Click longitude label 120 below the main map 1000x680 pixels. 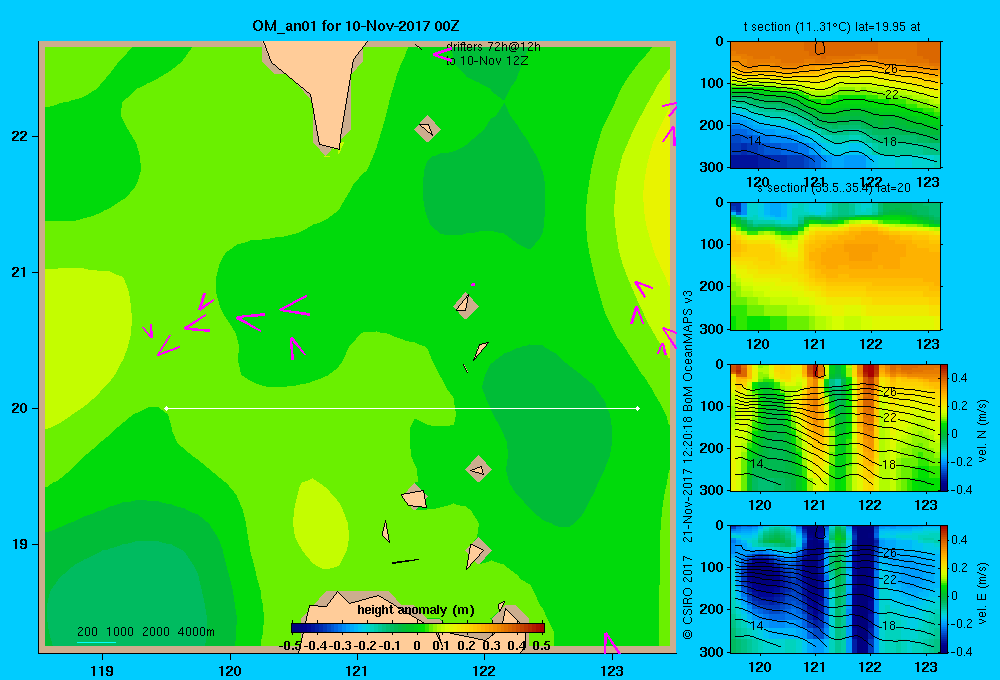pyautogui.click(x=230, y=670)
